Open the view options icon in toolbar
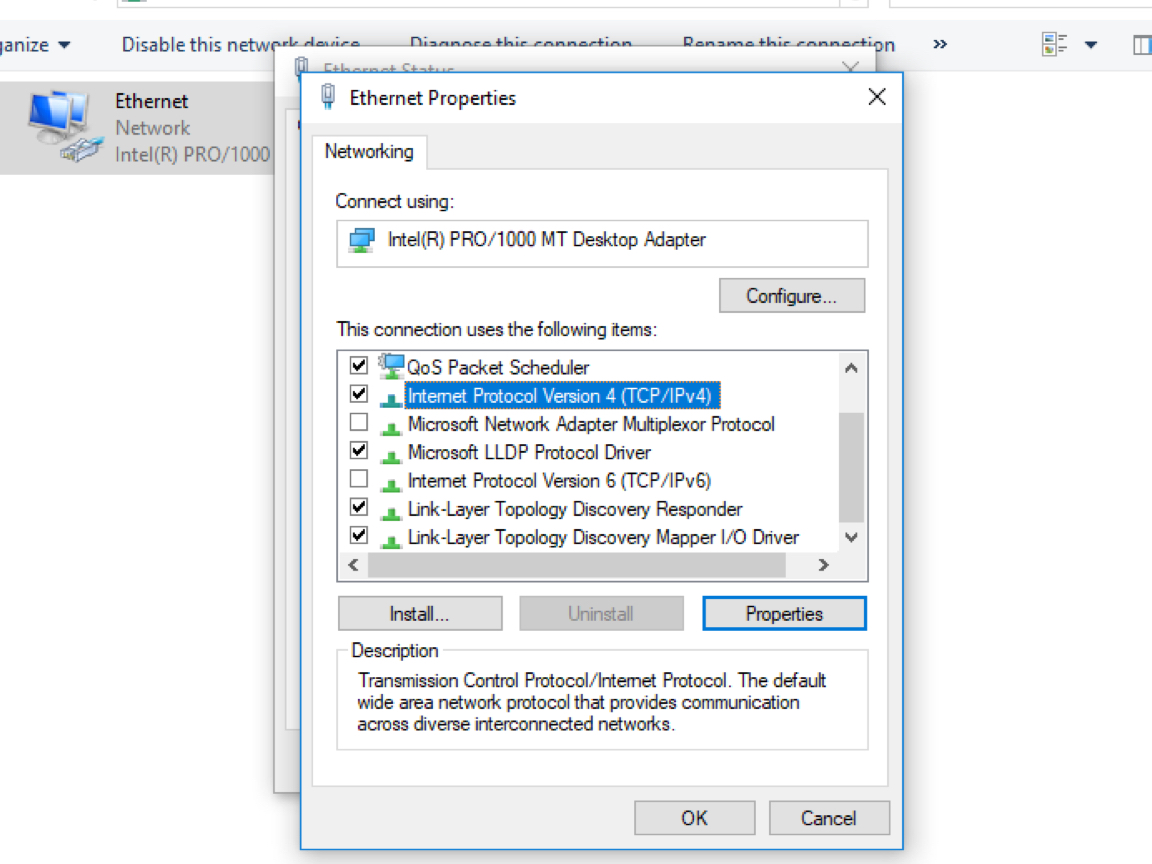 coord(1054,44)
